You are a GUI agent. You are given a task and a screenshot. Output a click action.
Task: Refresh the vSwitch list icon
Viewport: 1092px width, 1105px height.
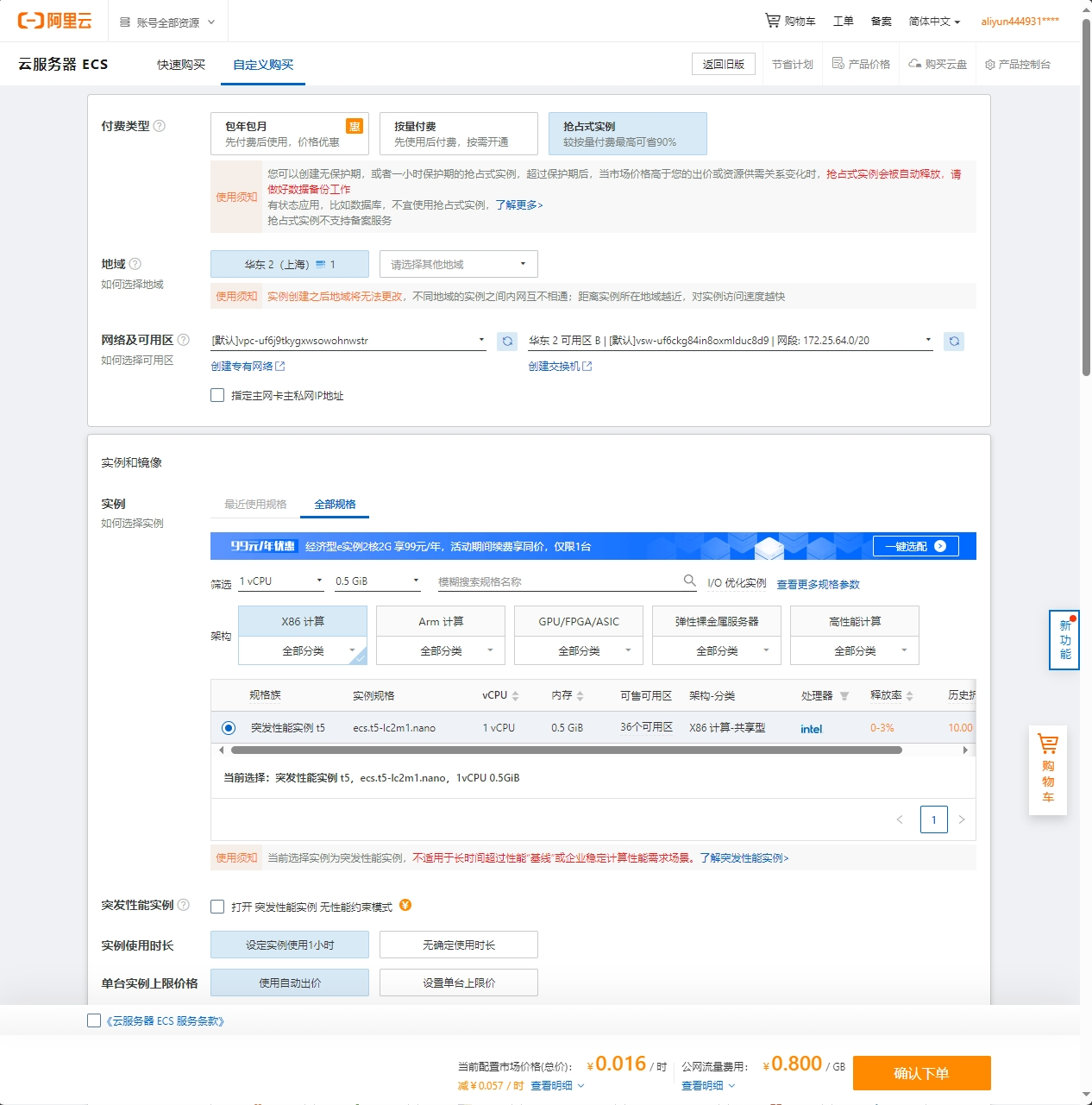pos(953,342)
